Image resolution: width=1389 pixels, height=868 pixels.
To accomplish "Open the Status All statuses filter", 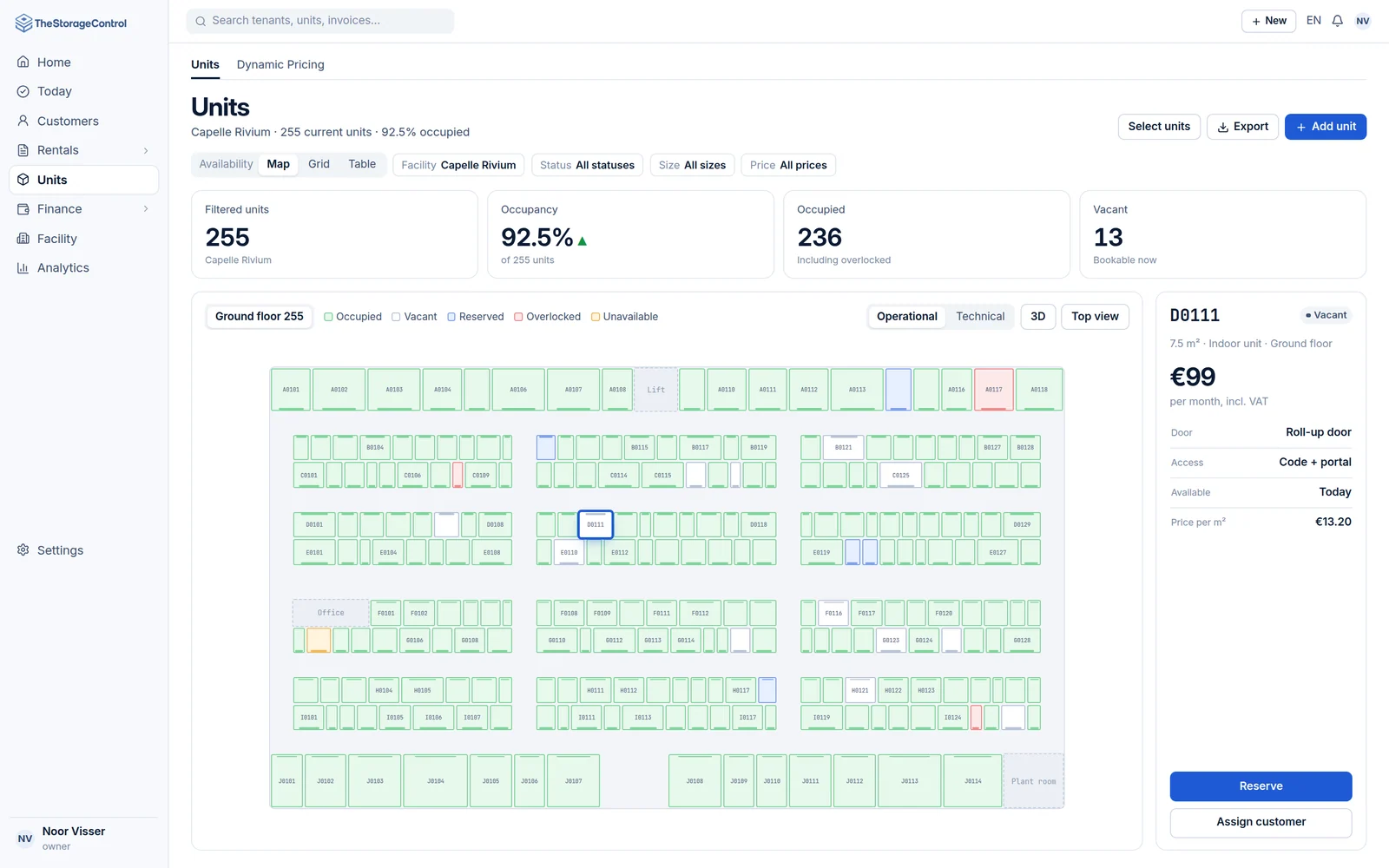I will pyautogui.click(x=587, y=165).
